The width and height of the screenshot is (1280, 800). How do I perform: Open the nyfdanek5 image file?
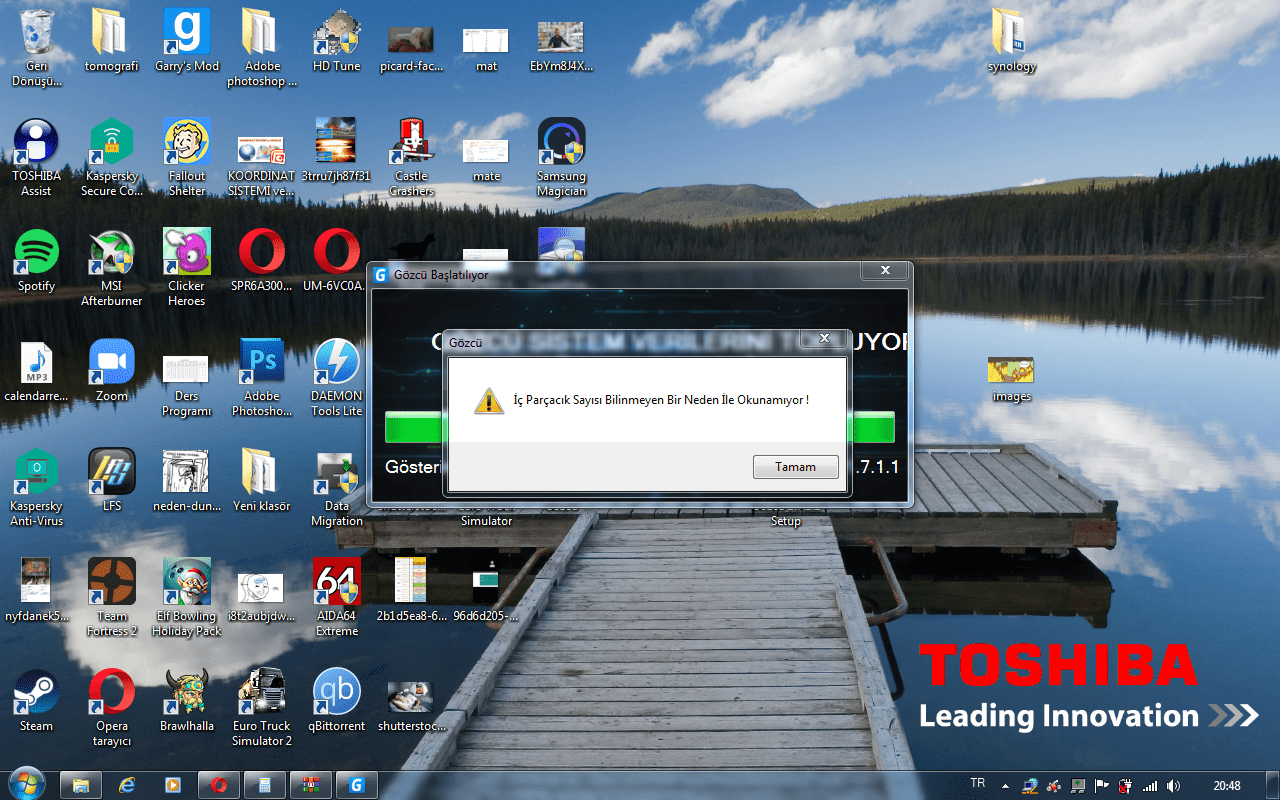click(x=37, y=592)
